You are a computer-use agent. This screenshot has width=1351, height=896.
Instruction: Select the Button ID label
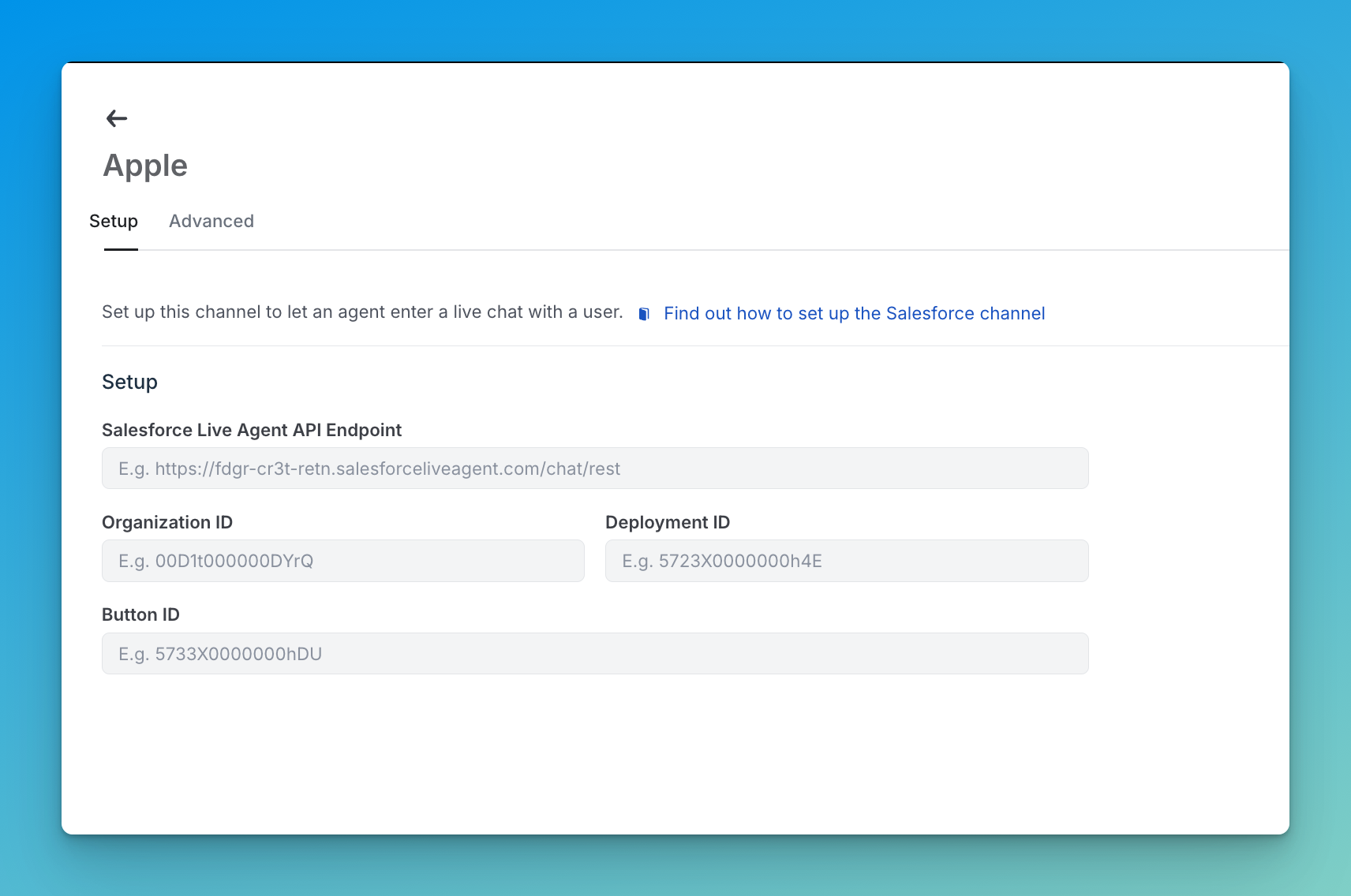(140, 614)
